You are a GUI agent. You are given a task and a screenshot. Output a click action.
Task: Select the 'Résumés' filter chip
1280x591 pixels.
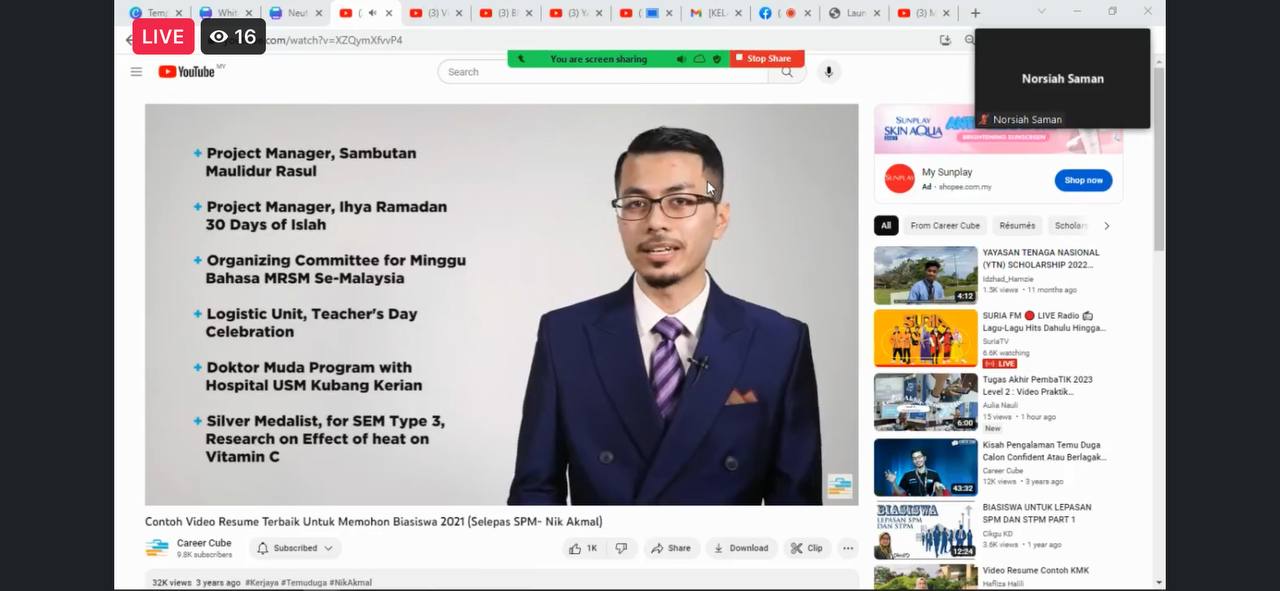[x=1017, y=226]
